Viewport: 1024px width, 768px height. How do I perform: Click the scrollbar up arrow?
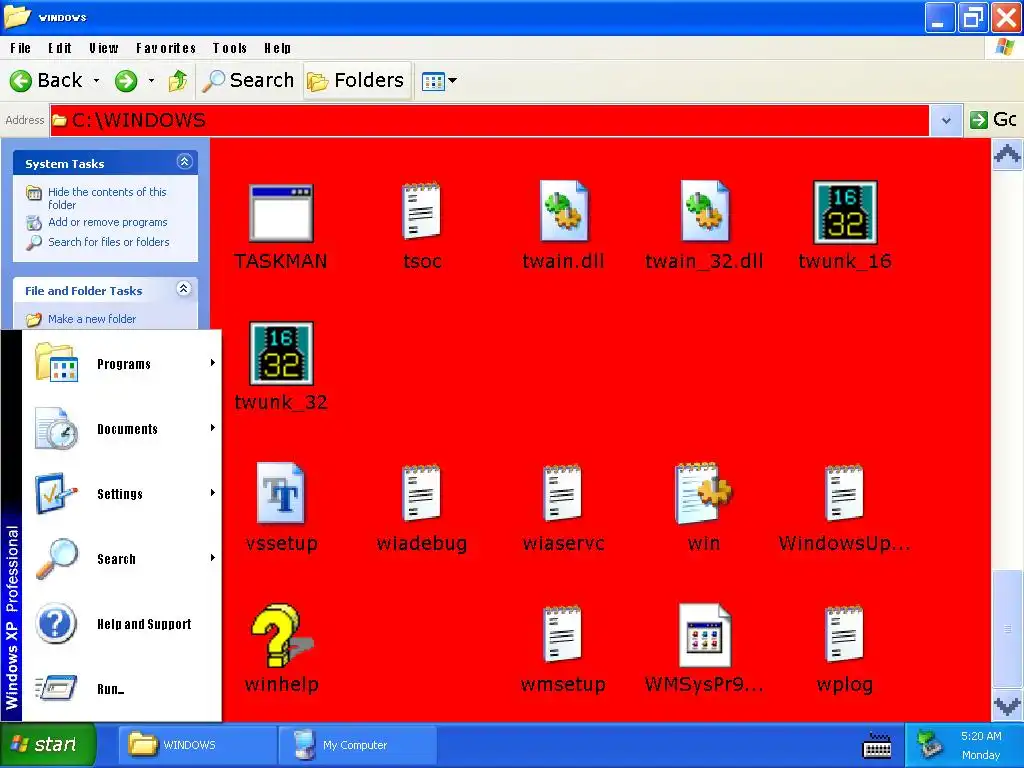[x=1008, y=155]
